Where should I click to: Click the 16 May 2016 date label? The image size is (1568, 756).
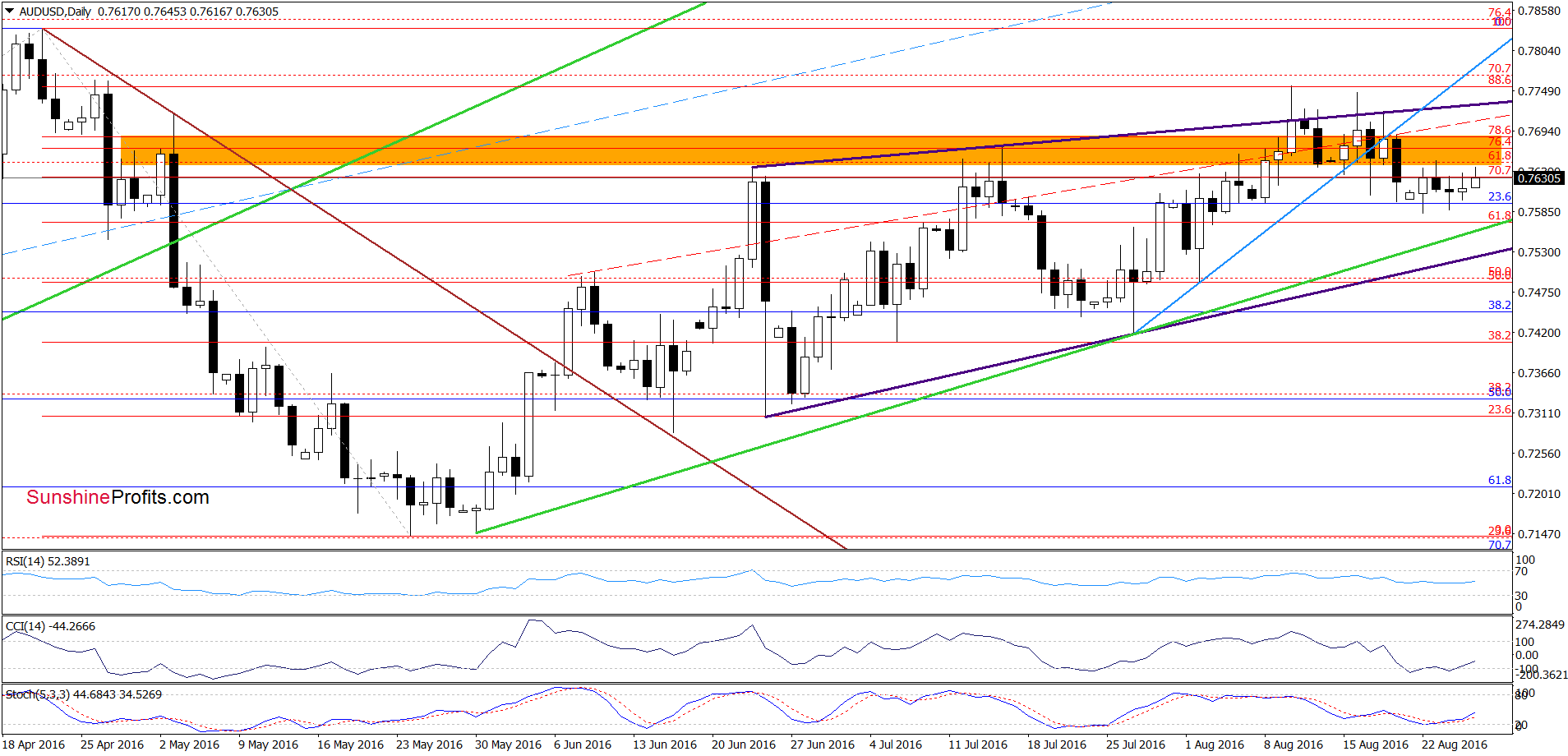point(351,744)
